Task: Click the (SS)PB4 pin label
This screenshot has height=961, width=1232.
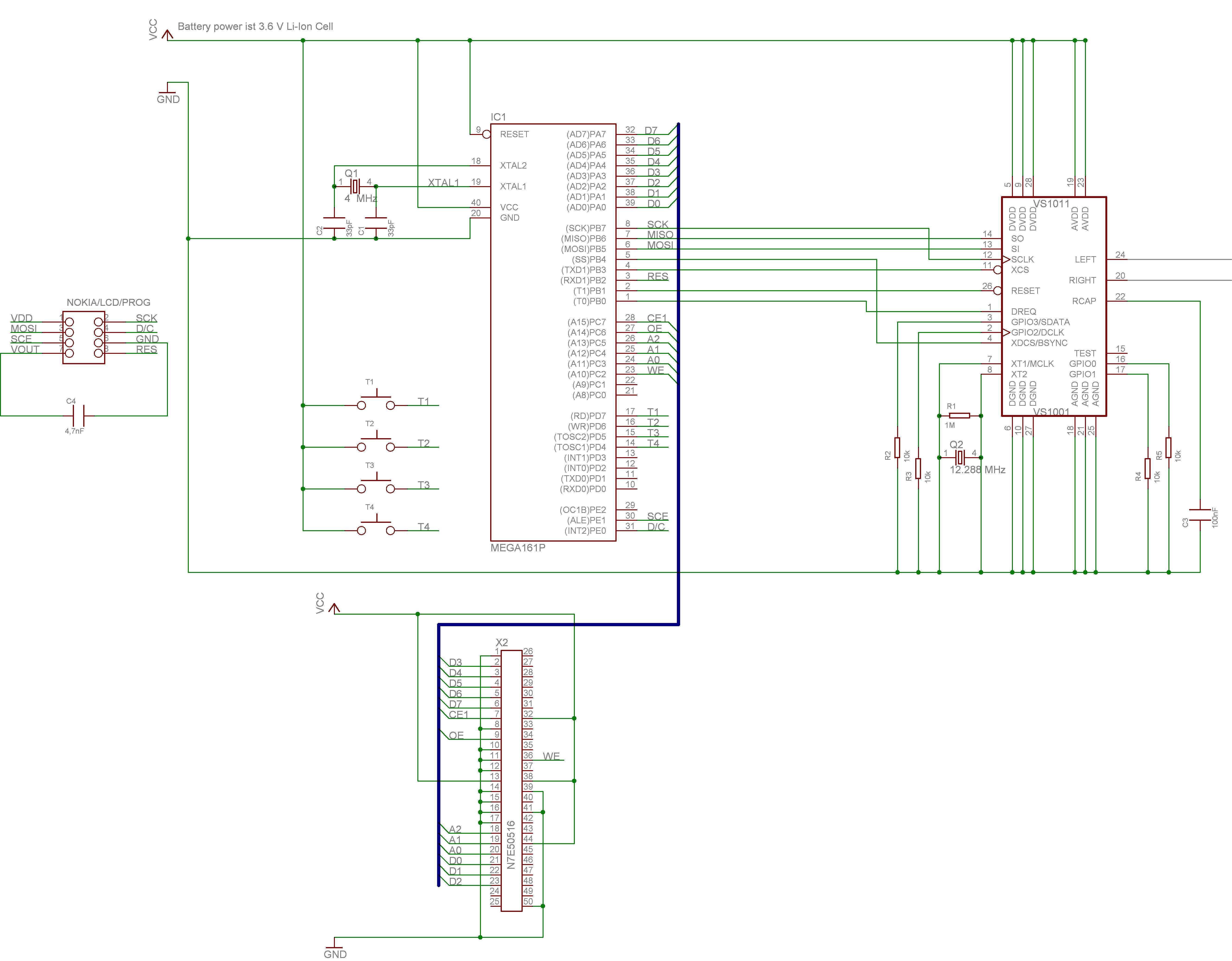Action: (x=589, y=259)
